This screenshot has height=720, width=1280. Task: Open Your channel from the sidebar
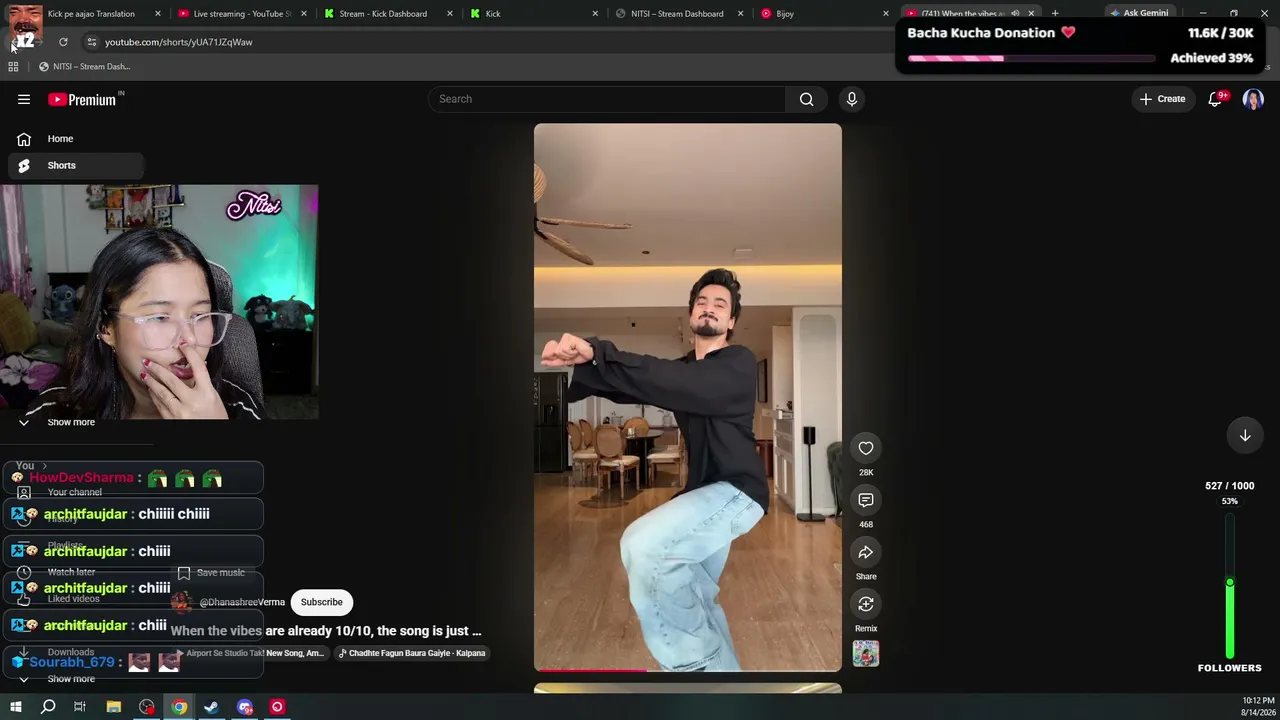click(74, 492)
